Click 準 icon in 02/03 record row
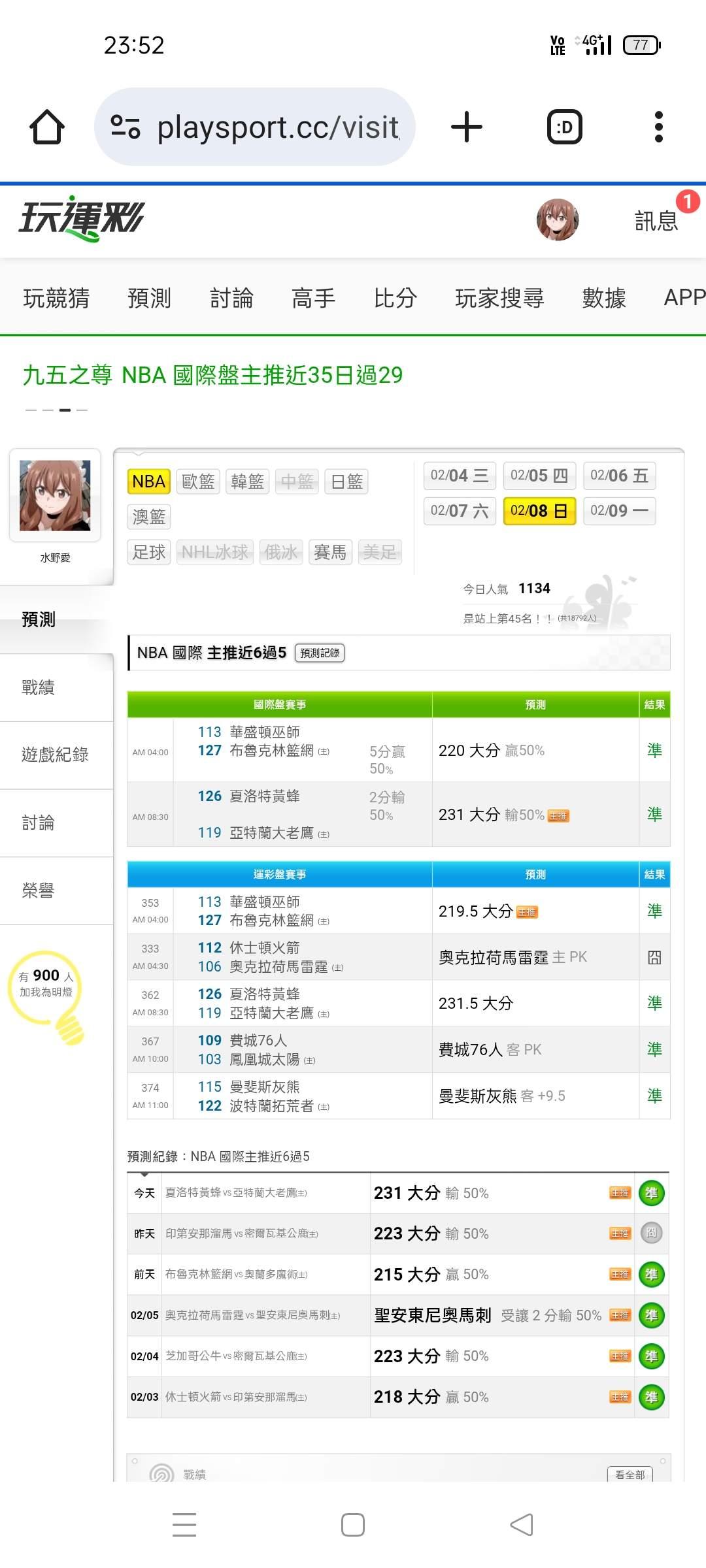 (x=652, y=1397)
